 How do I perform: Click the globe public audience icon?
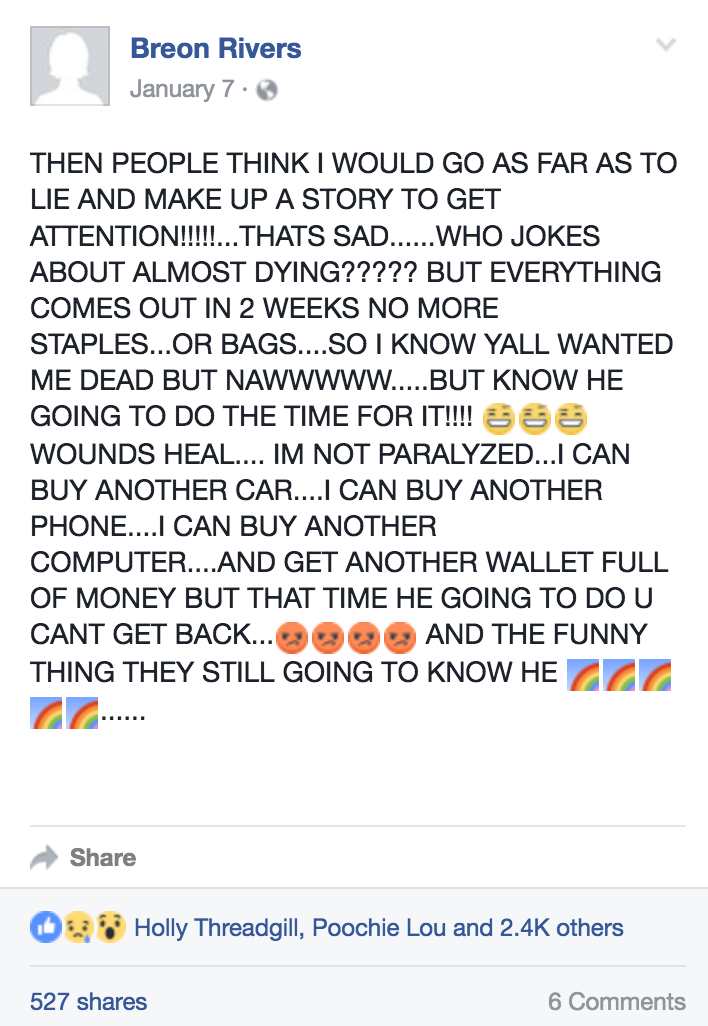(267, 90)
